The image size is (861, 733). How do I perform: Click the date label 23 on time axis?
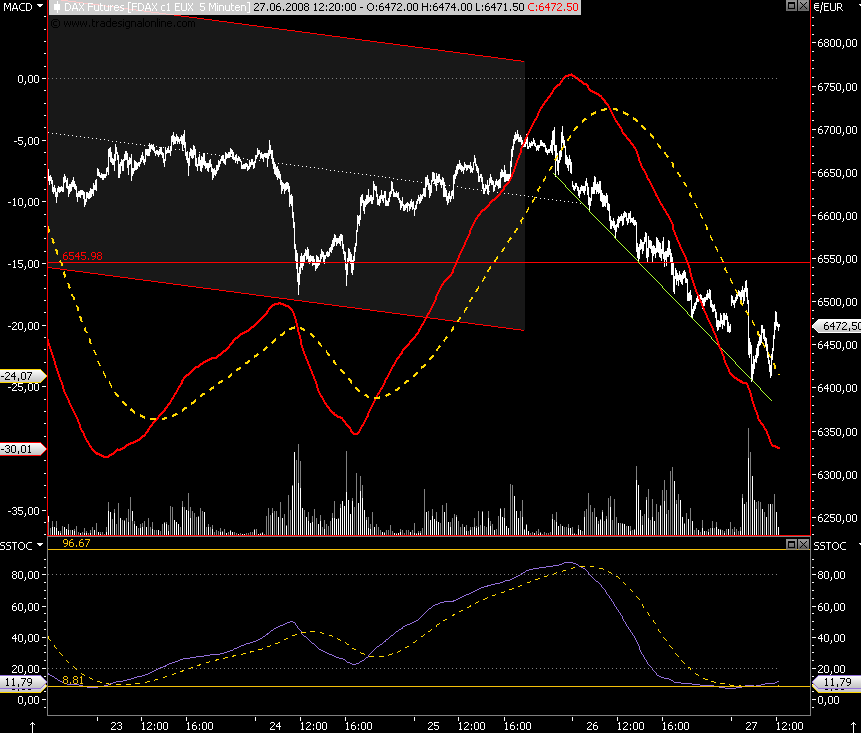116,726
